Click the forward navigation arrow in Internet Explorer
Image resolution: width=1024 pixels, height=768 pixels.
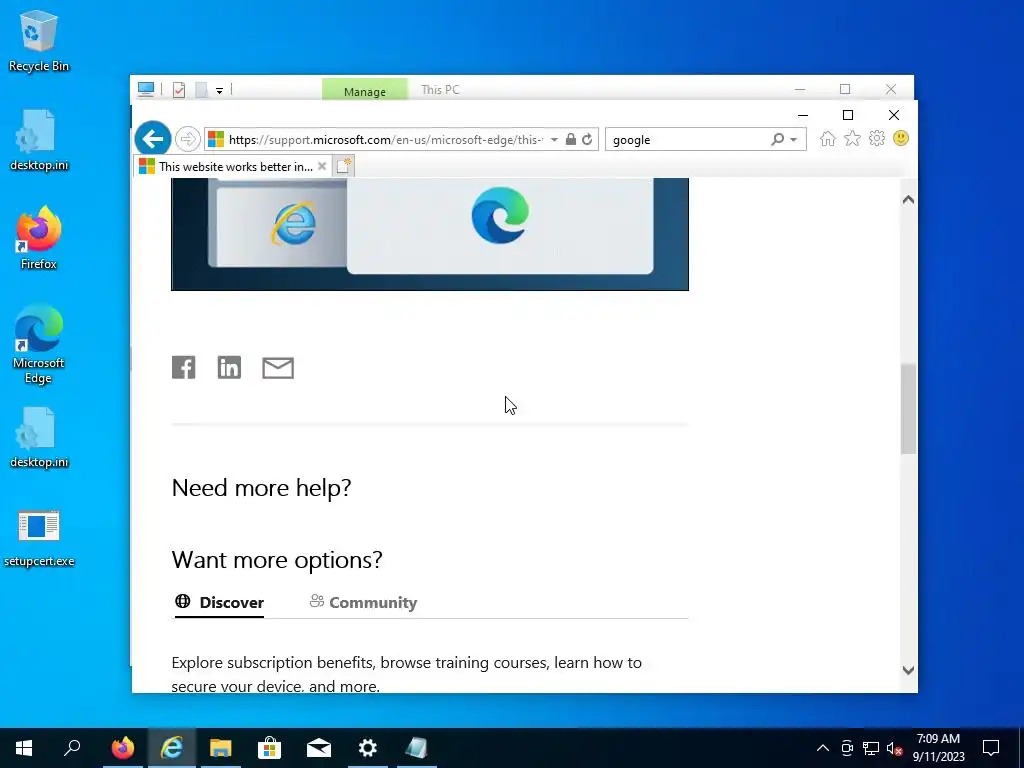187,139
